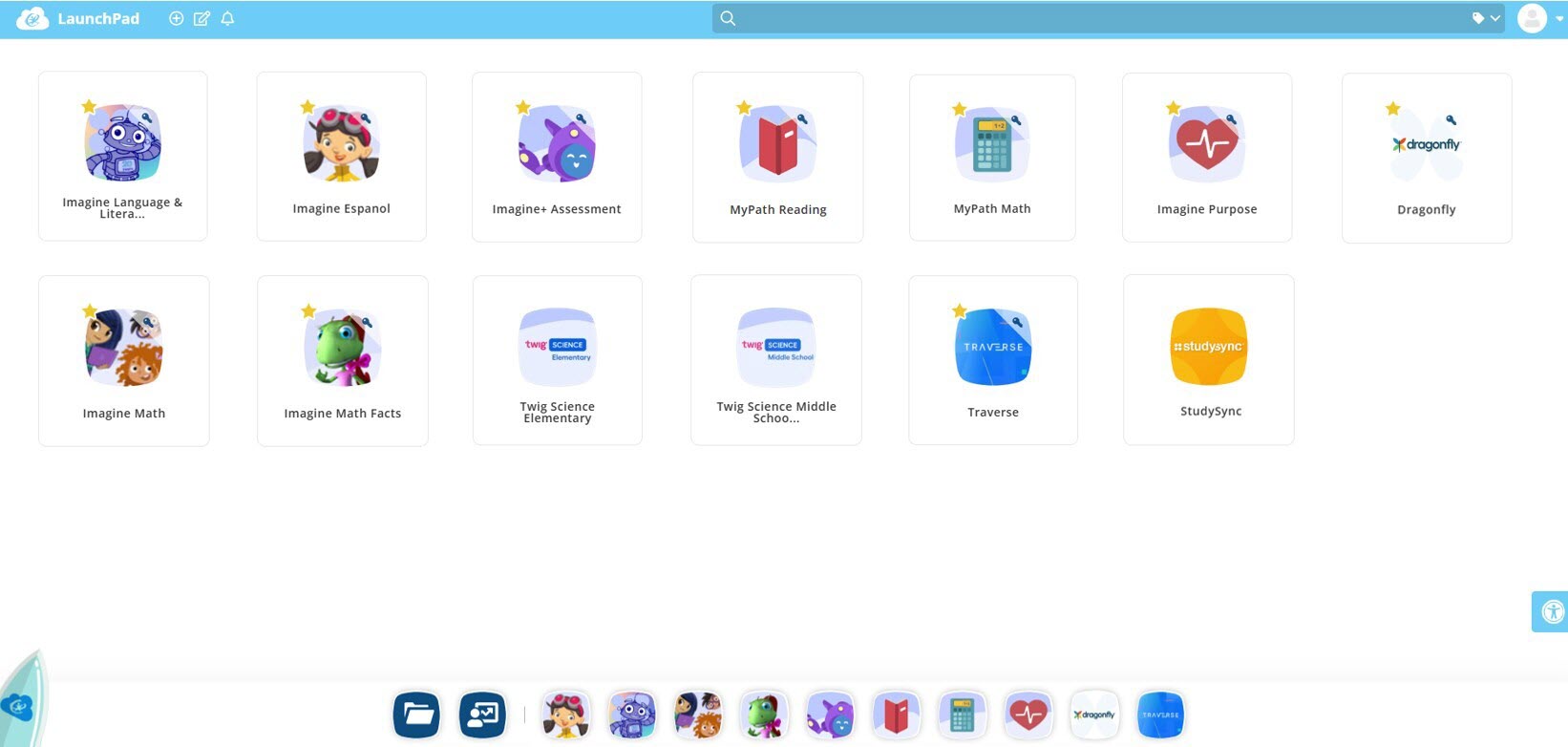Launch Imagine+ Assessment from the bottom dock

point(830,715)
